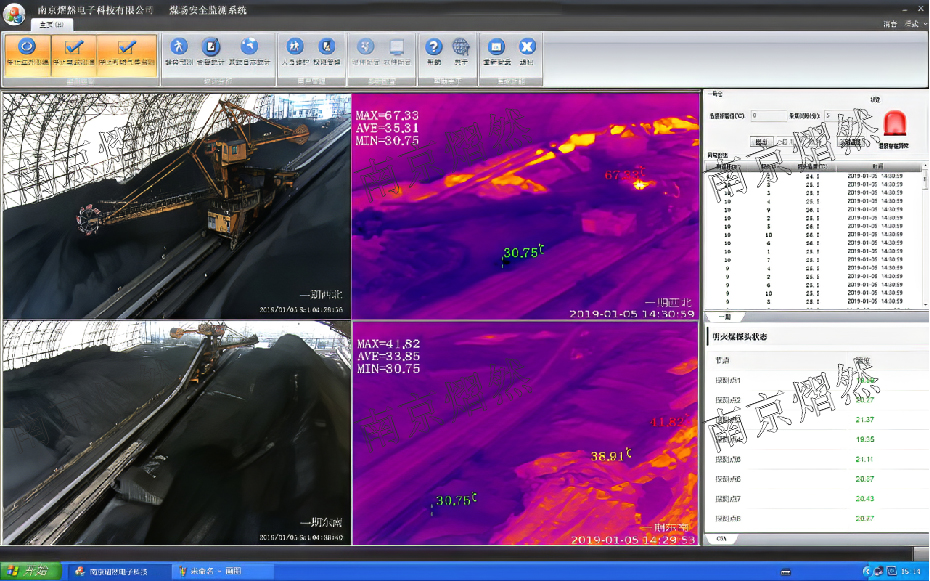930x581 pixels.
Task: Click the time column header in data table
Action: pyautogui.click(x=876, y=166)
